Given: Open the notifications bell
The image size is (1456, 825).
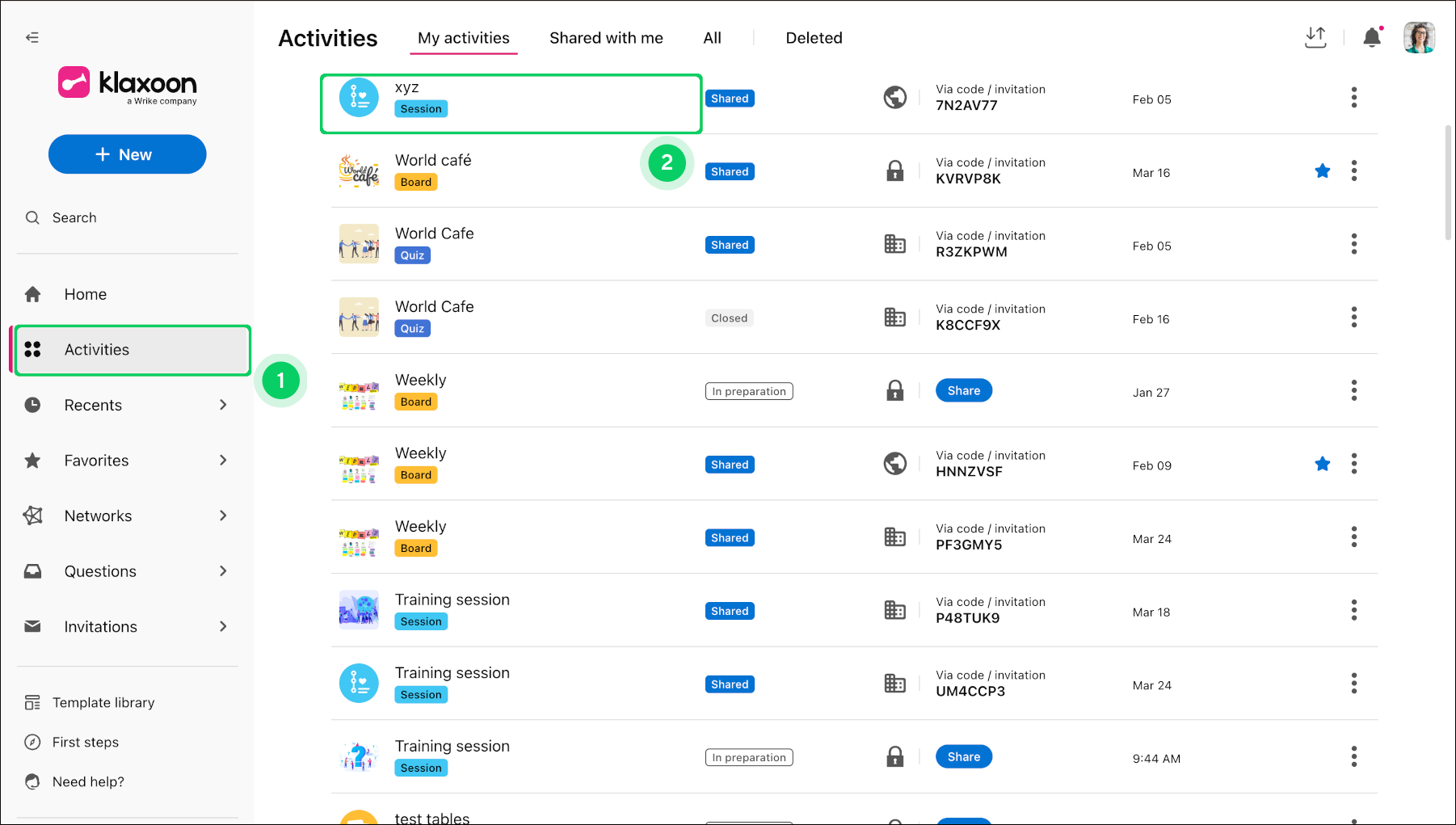Looking at the screenshot, I should point(1372,37).
